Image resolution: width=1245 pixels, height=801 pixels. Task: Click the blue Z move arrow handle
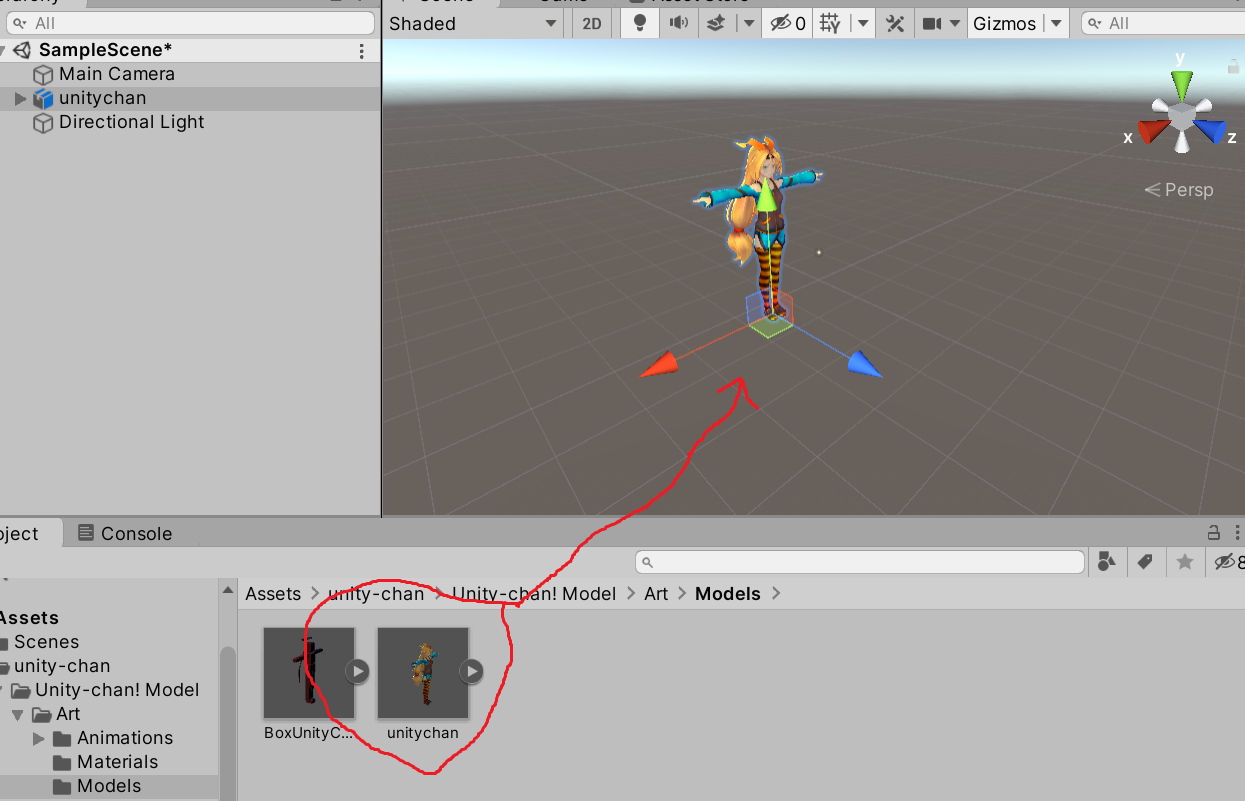pos(864,364)
